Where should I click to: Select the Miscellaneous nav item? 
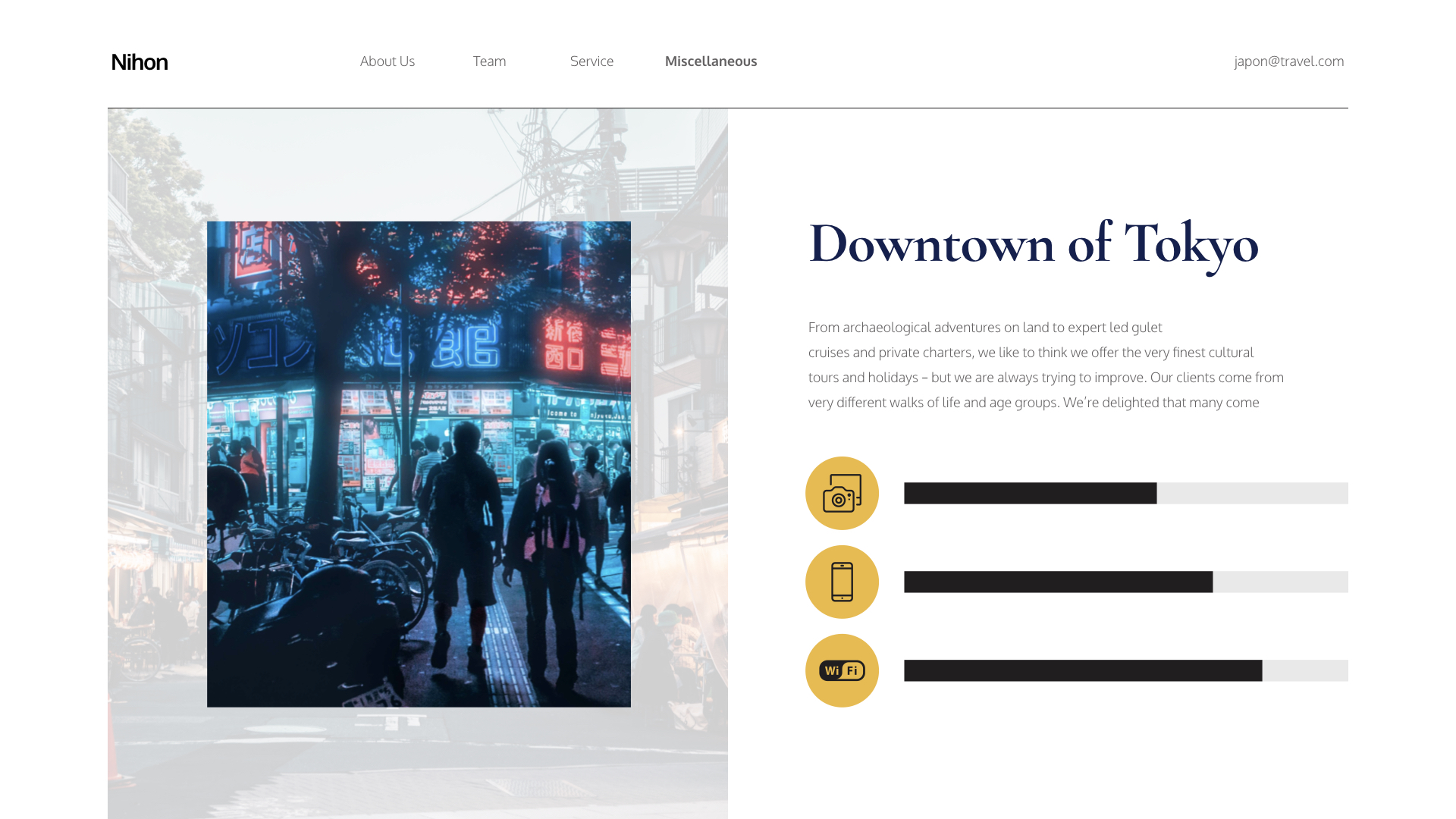tap(711, 61)
